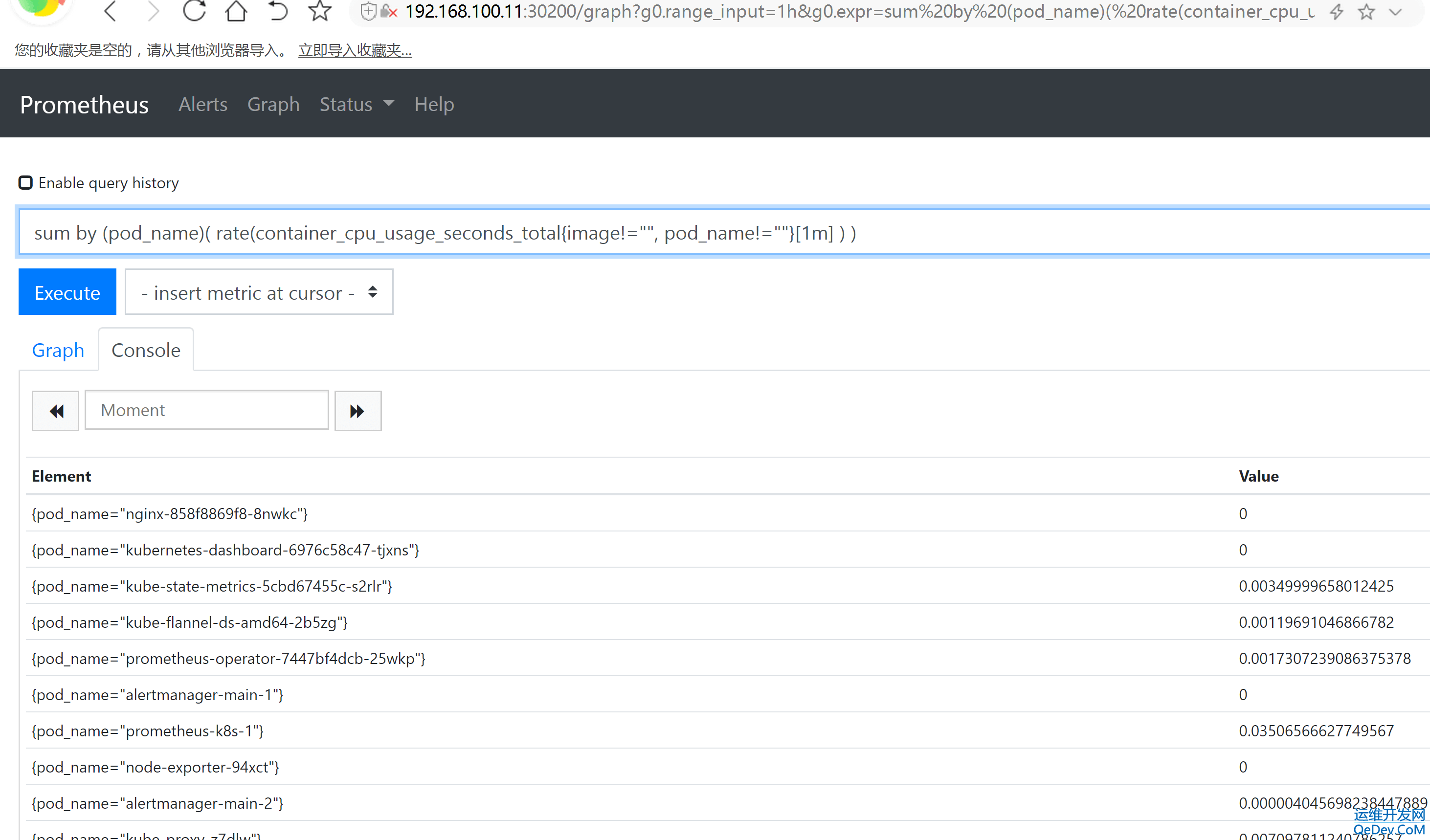Select the Console tab

coord(146,350)
